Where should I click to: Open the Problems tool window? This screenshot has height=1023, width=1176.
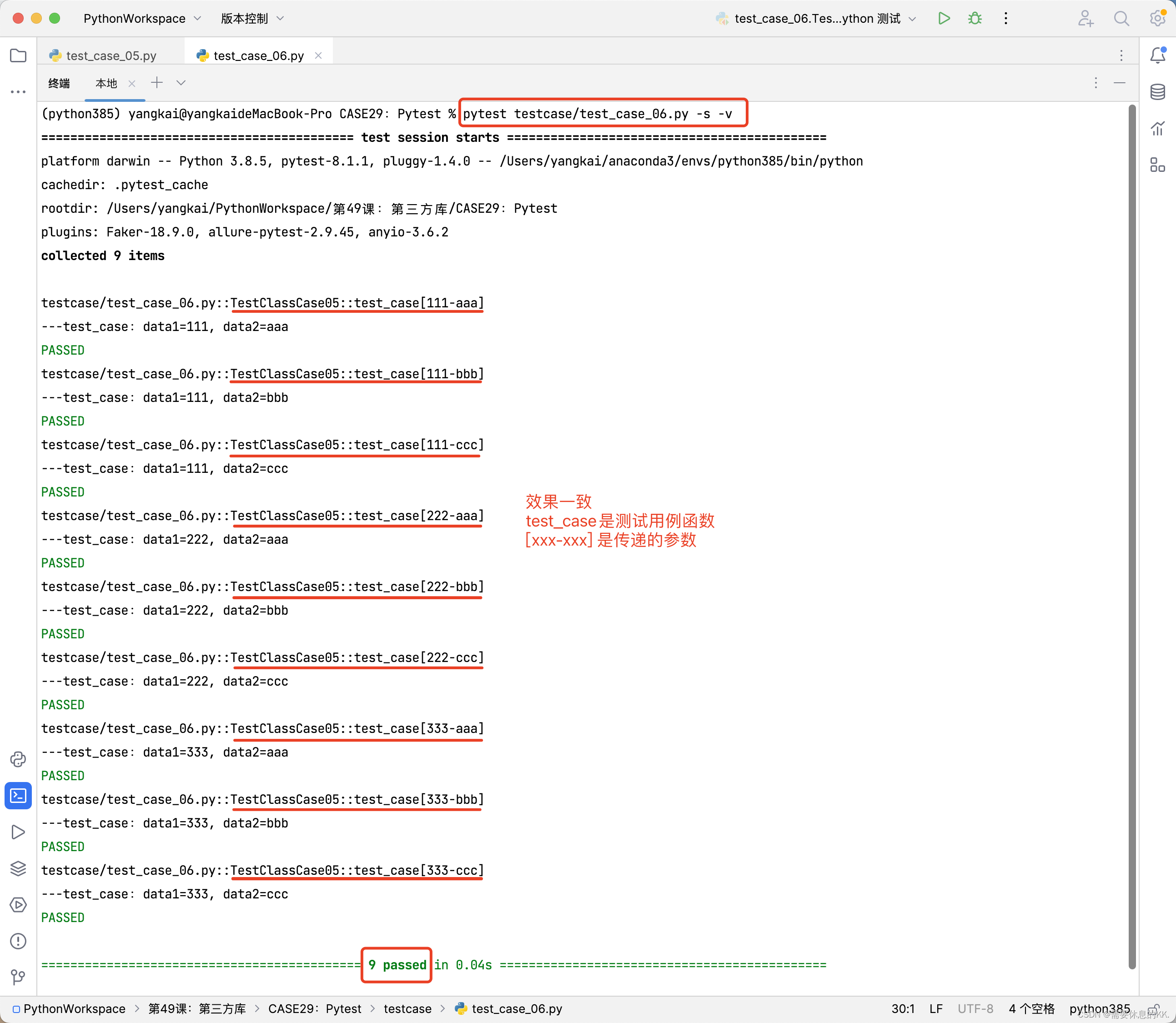(x=18, y=941)
